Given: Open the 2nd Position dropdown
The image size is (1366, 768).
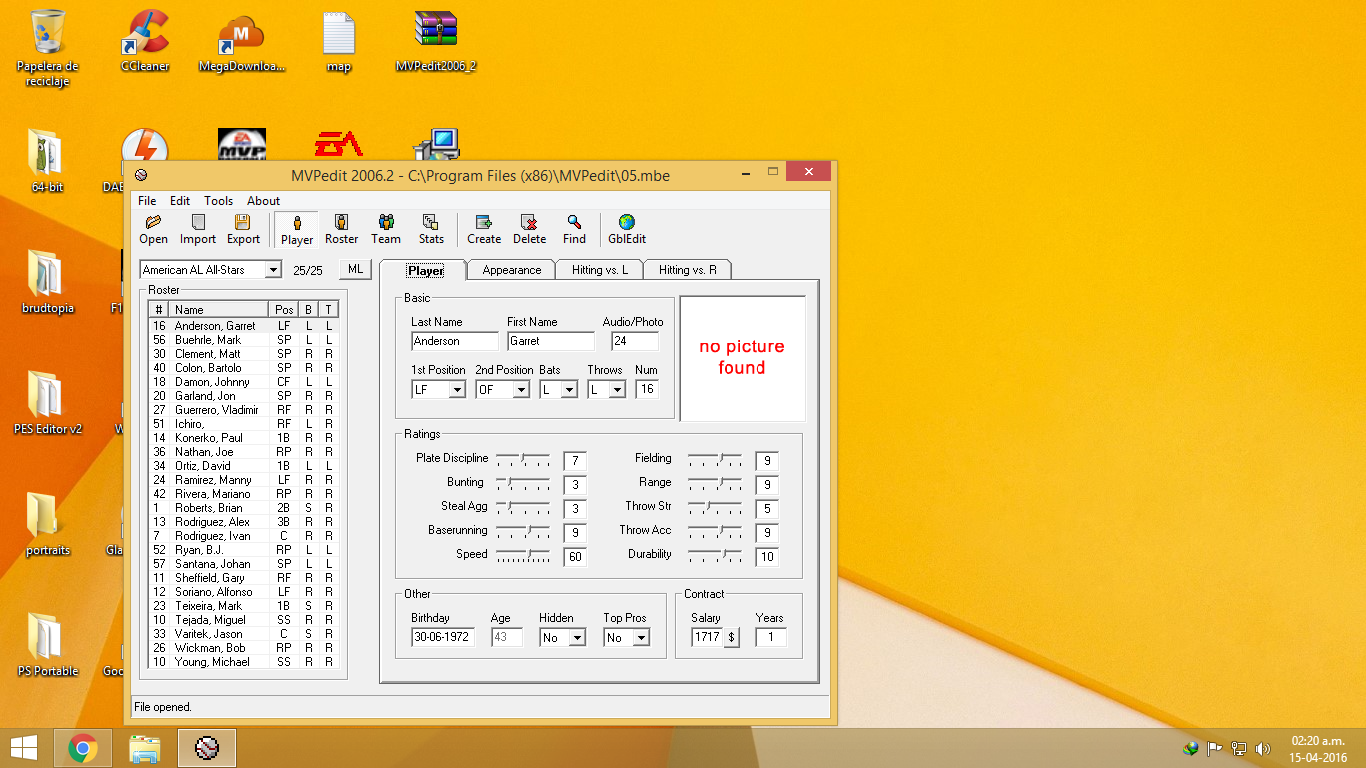Looking at the screenshot, I should tap(521, 390).
